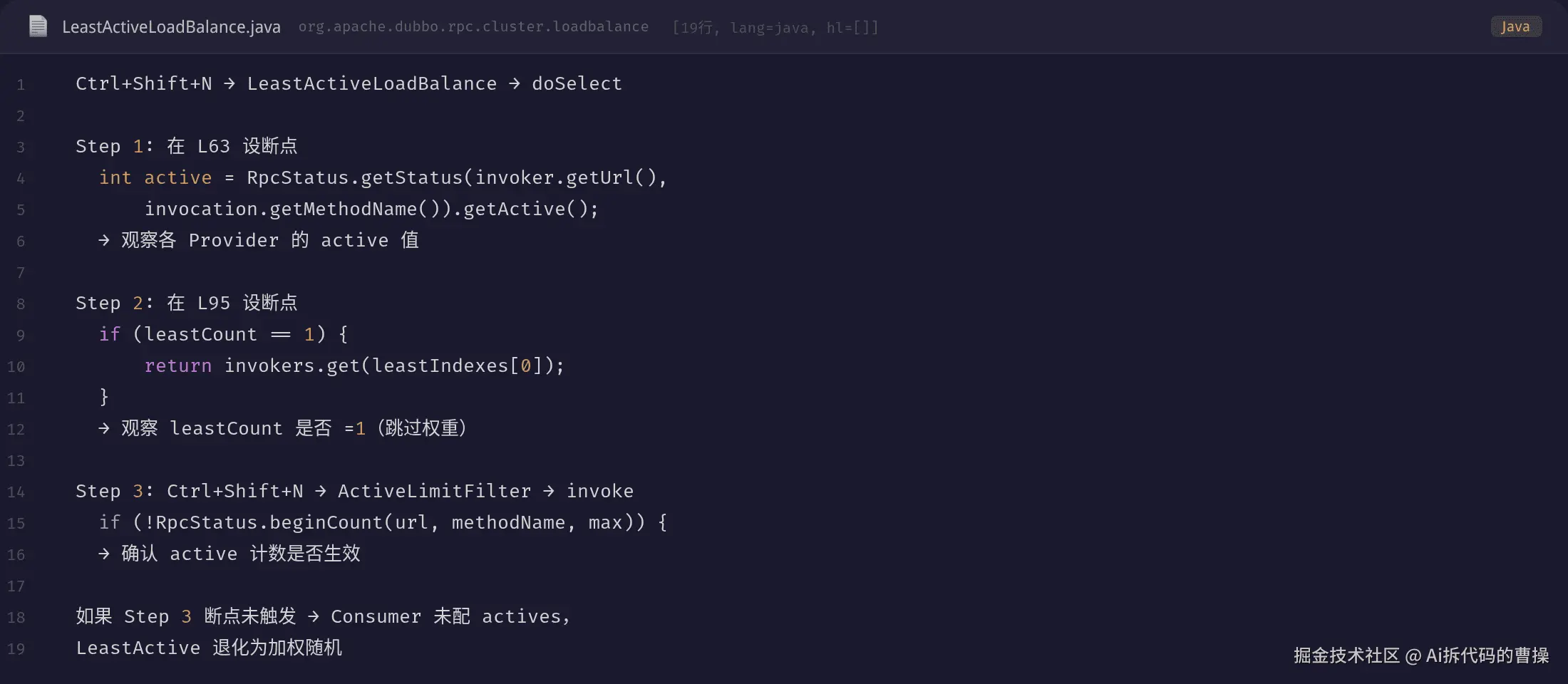Click the org.apache.dubbo.rpc.cluster.loadbalance package path

point(473,27)
